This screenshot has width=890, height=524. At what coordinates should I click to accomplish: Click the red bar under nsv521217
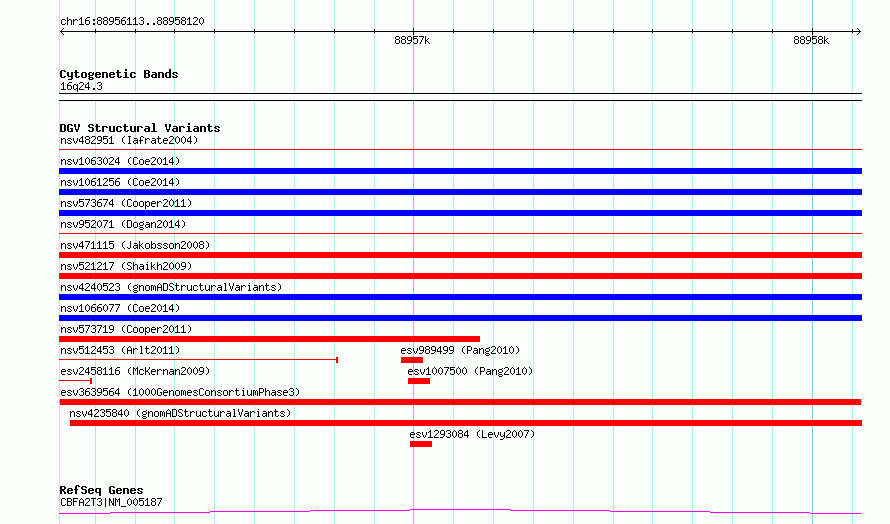pyautogui.click(x=460, y=276)
